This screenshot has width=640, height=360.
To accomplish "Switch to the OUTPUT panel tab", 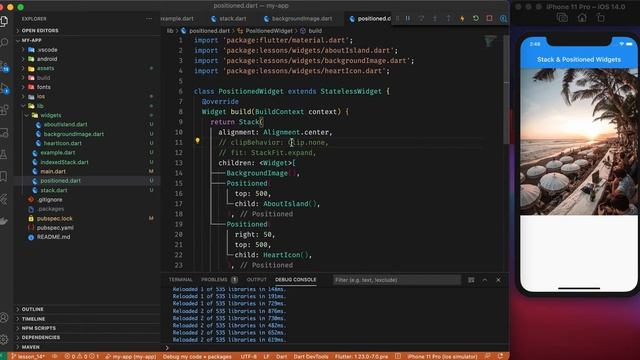I will pos(256,280).
